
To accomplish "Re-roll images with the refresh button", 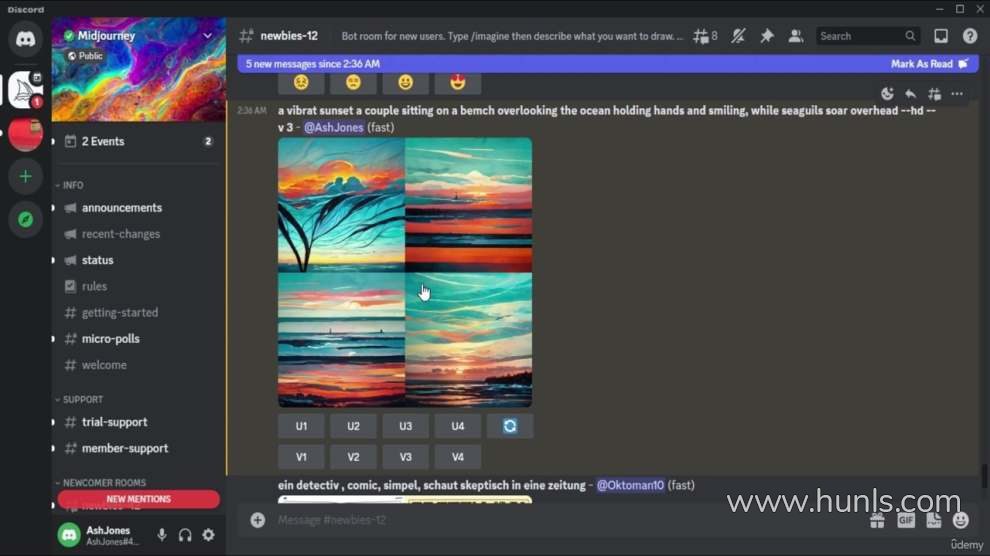I will click(x=510, y=426).
